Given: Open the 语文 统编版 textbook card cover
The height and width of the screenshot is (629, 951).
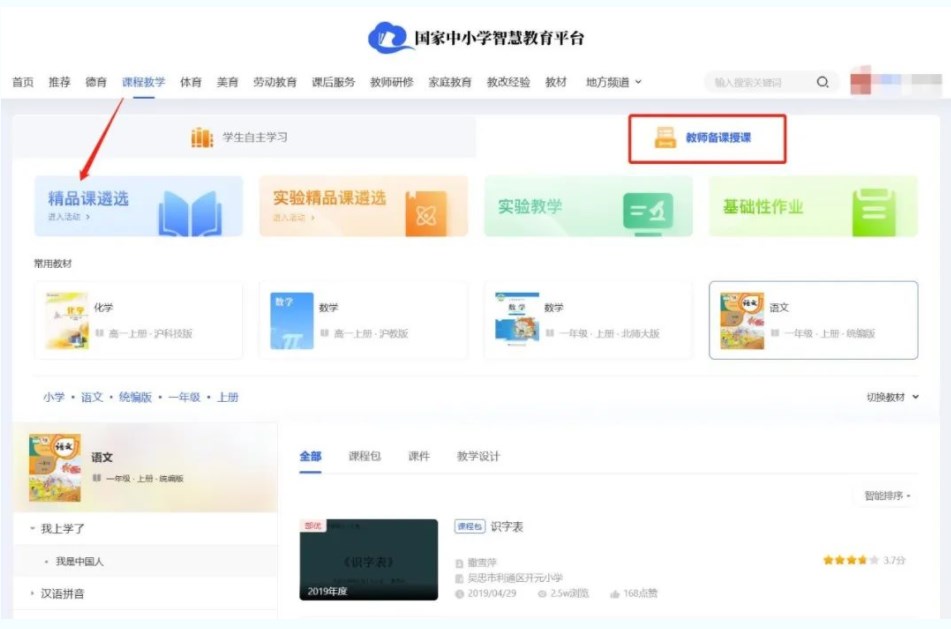Looking at the screenshot, I should [742, 320].
